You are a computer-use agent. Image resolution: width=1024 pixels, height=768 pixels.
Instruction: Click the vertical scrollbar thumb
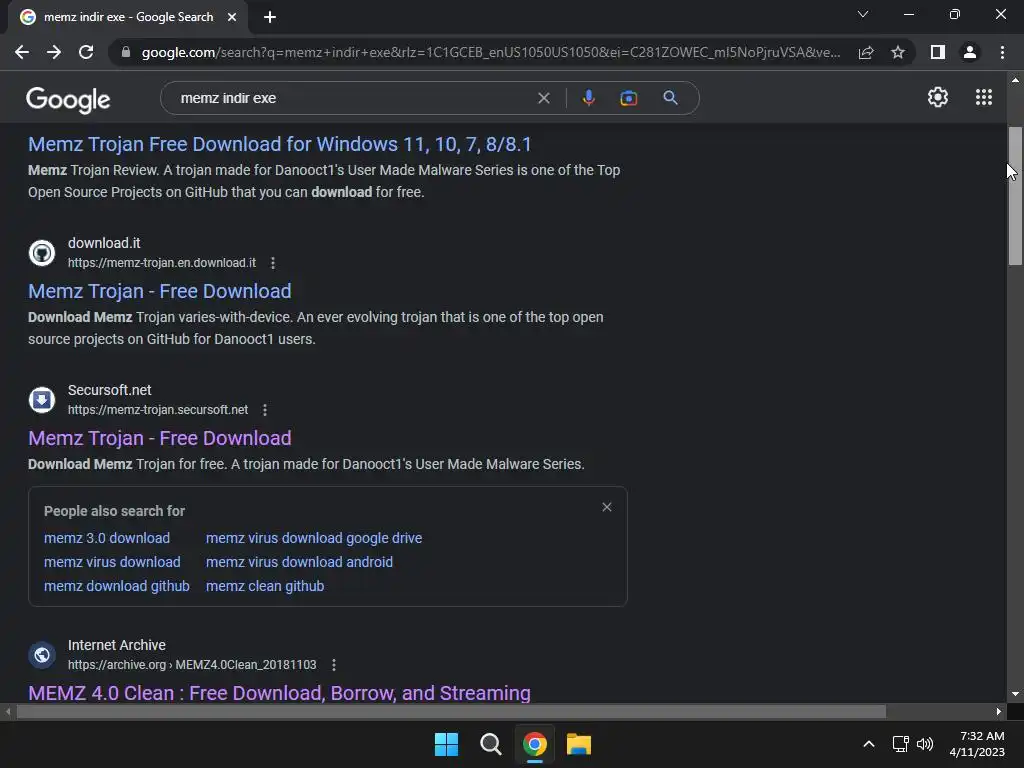[1015, 196]
